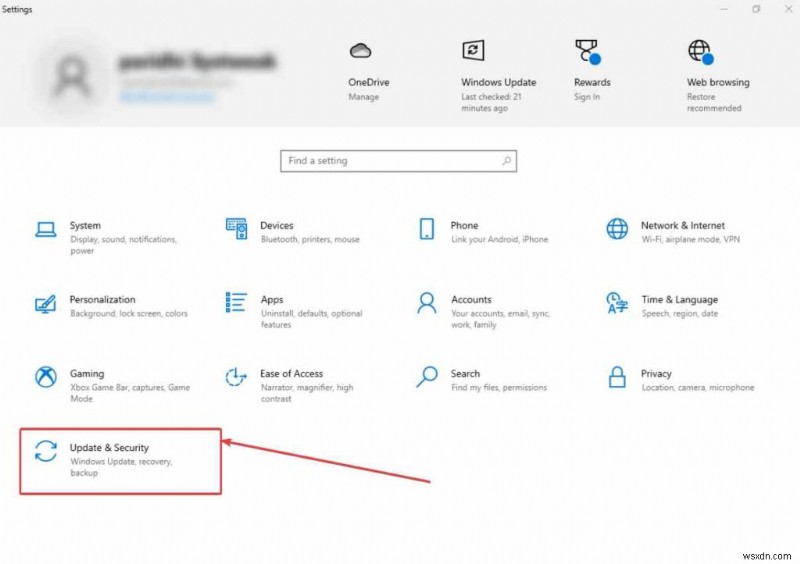Click the blurred account link under username

(x=166, y=97)
